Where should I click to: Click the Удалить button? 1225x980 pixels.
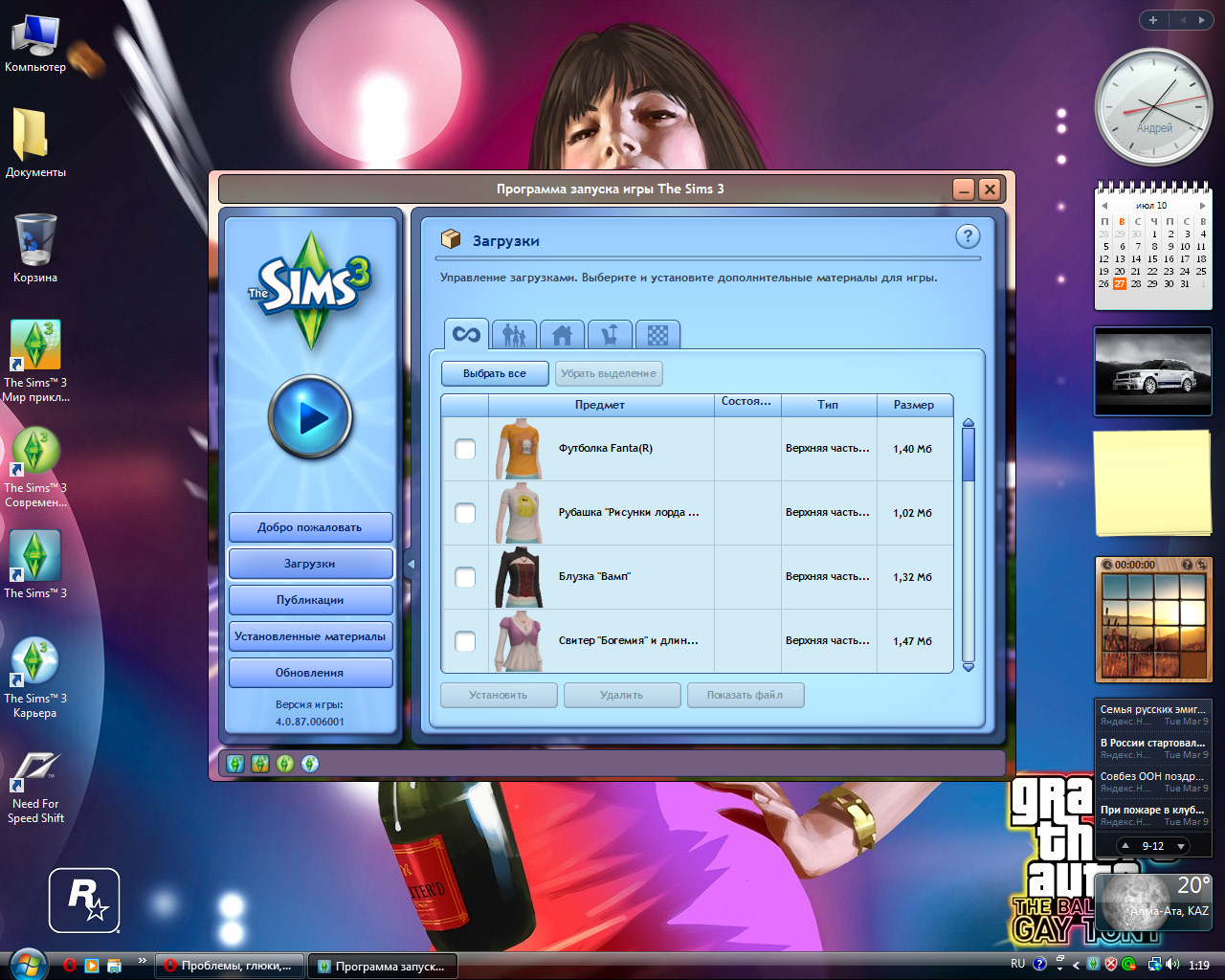point(622,695)
